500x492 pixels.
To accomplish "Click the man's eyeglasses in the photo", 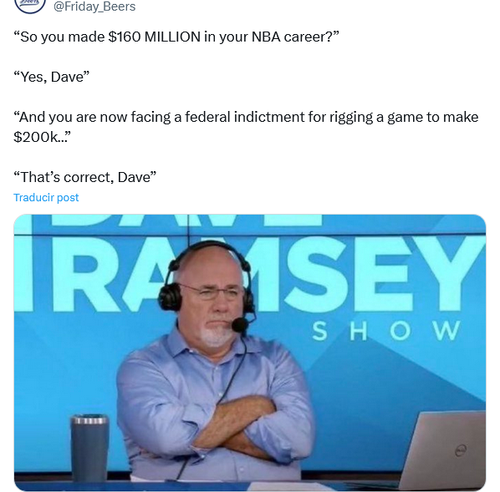I will 212,292.
